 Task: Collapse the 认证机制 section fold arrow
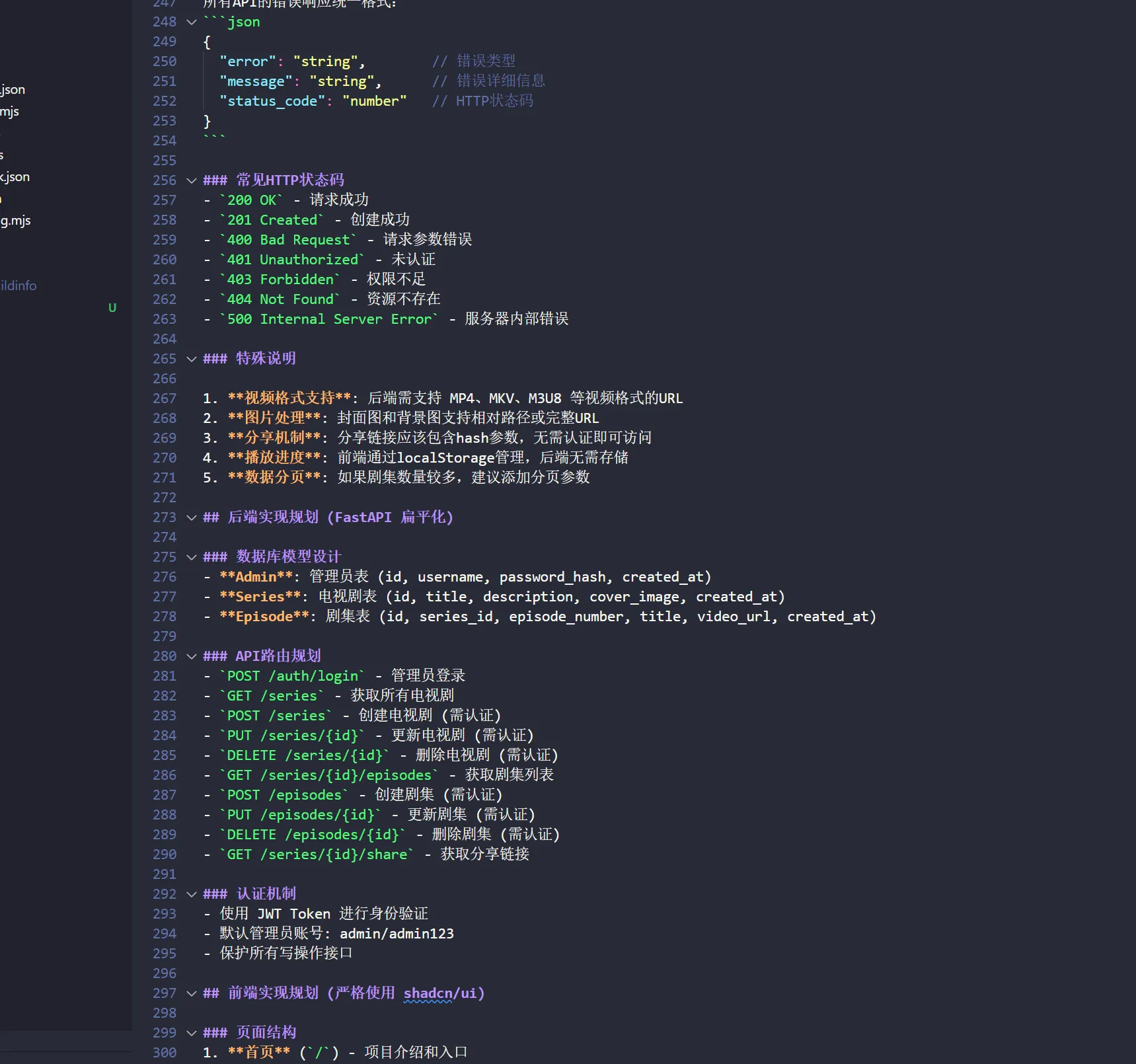coord(192,894)
